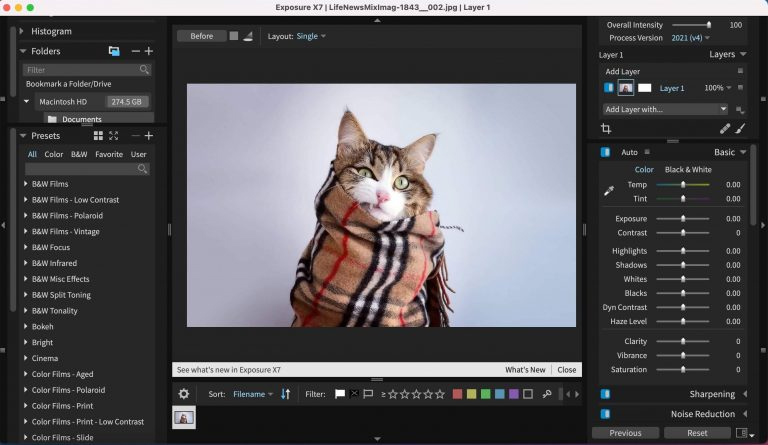Open the Add Layer with dropdown
768x445 pixels.
coord(665,109)
